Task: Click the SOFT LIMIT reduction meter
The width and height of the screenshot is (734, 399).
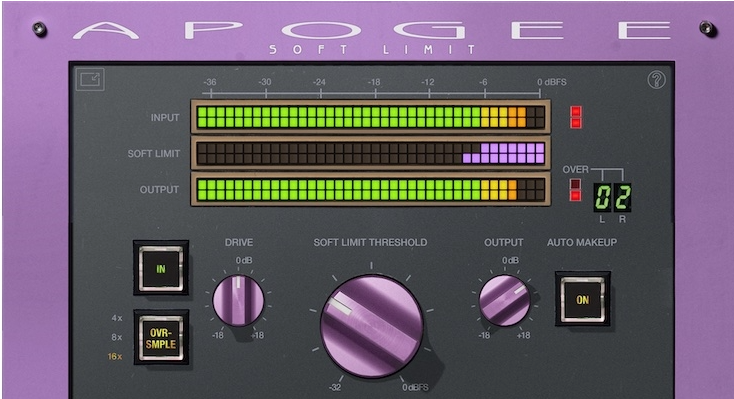Action: point(371,153)
